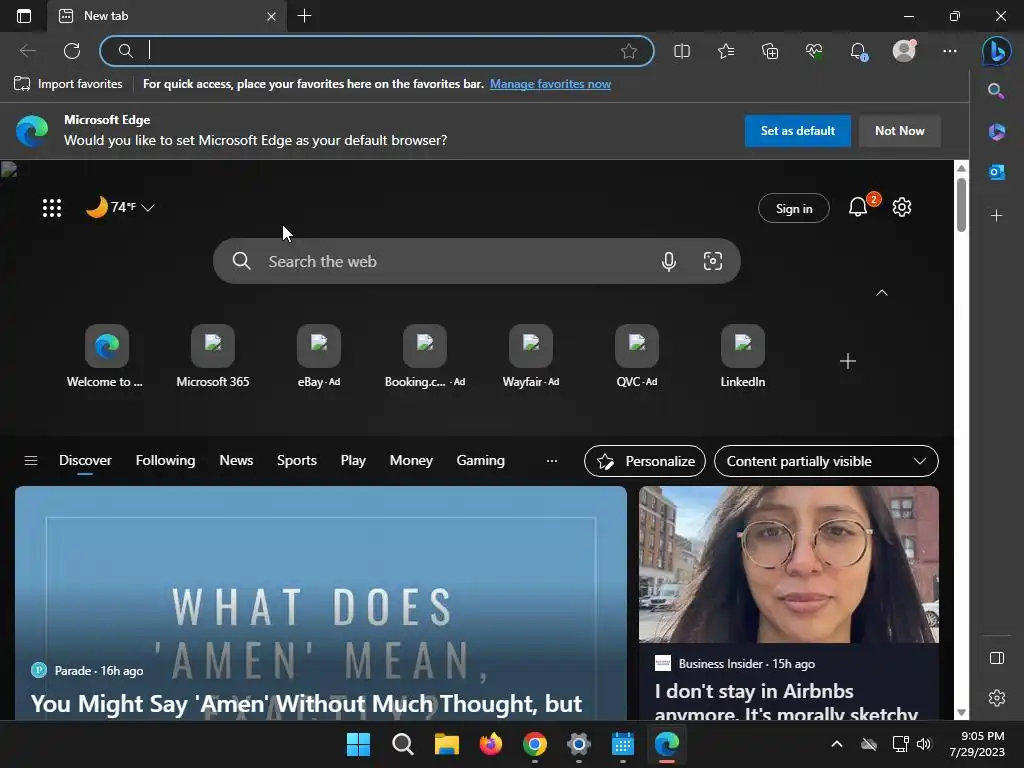Launch File Explorer from taskbar
The width and height of the screenshot is (1024, 768).
[447, 744]
